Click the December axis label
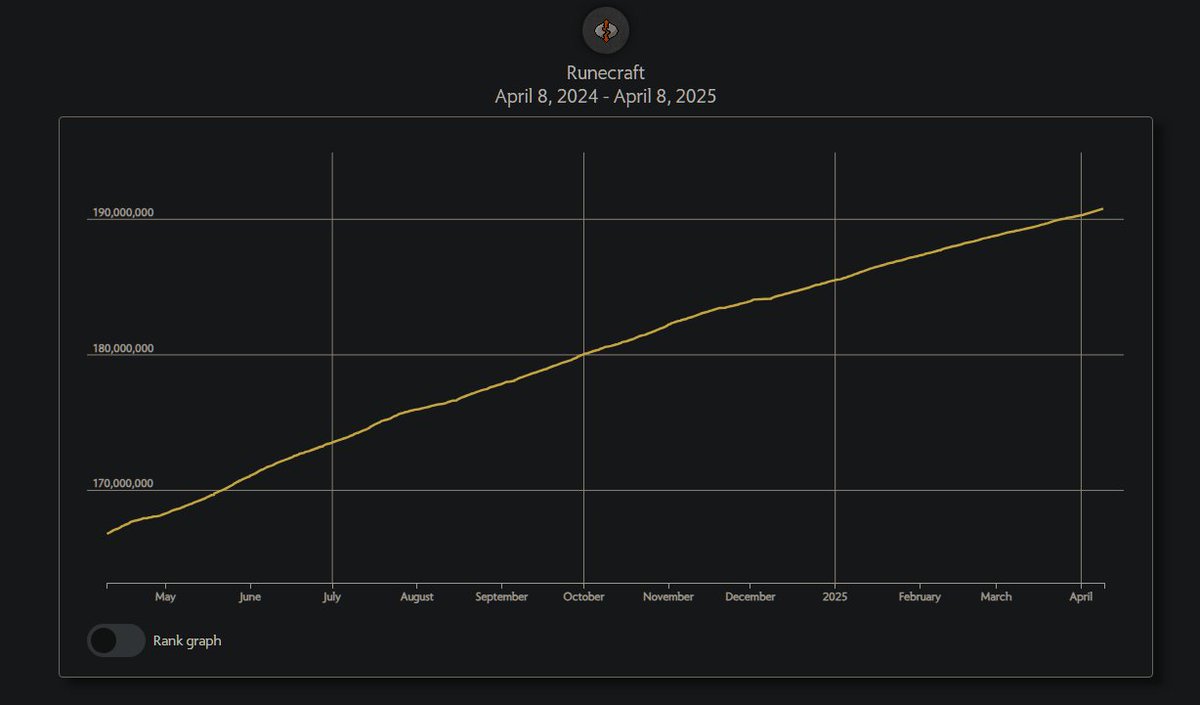 point(750,597)
